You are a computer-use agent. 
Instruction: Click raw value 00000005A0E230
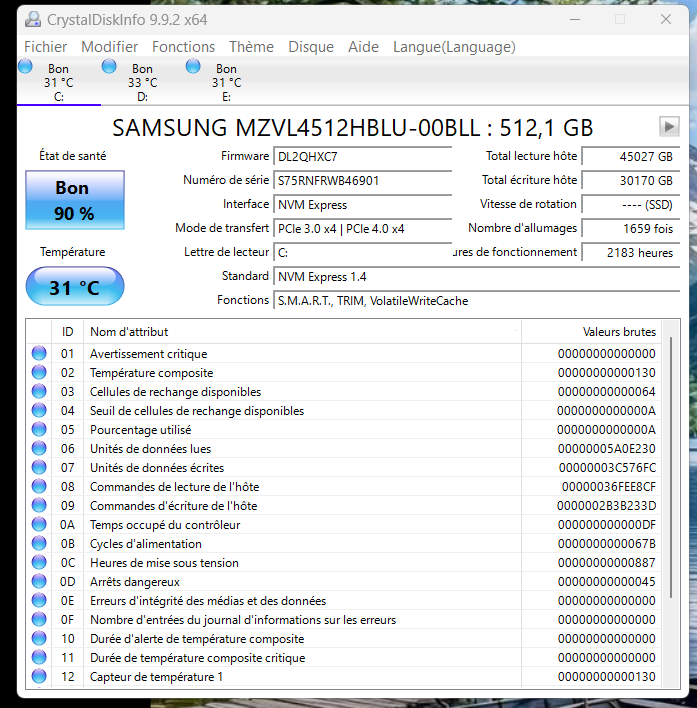(606, 448)
